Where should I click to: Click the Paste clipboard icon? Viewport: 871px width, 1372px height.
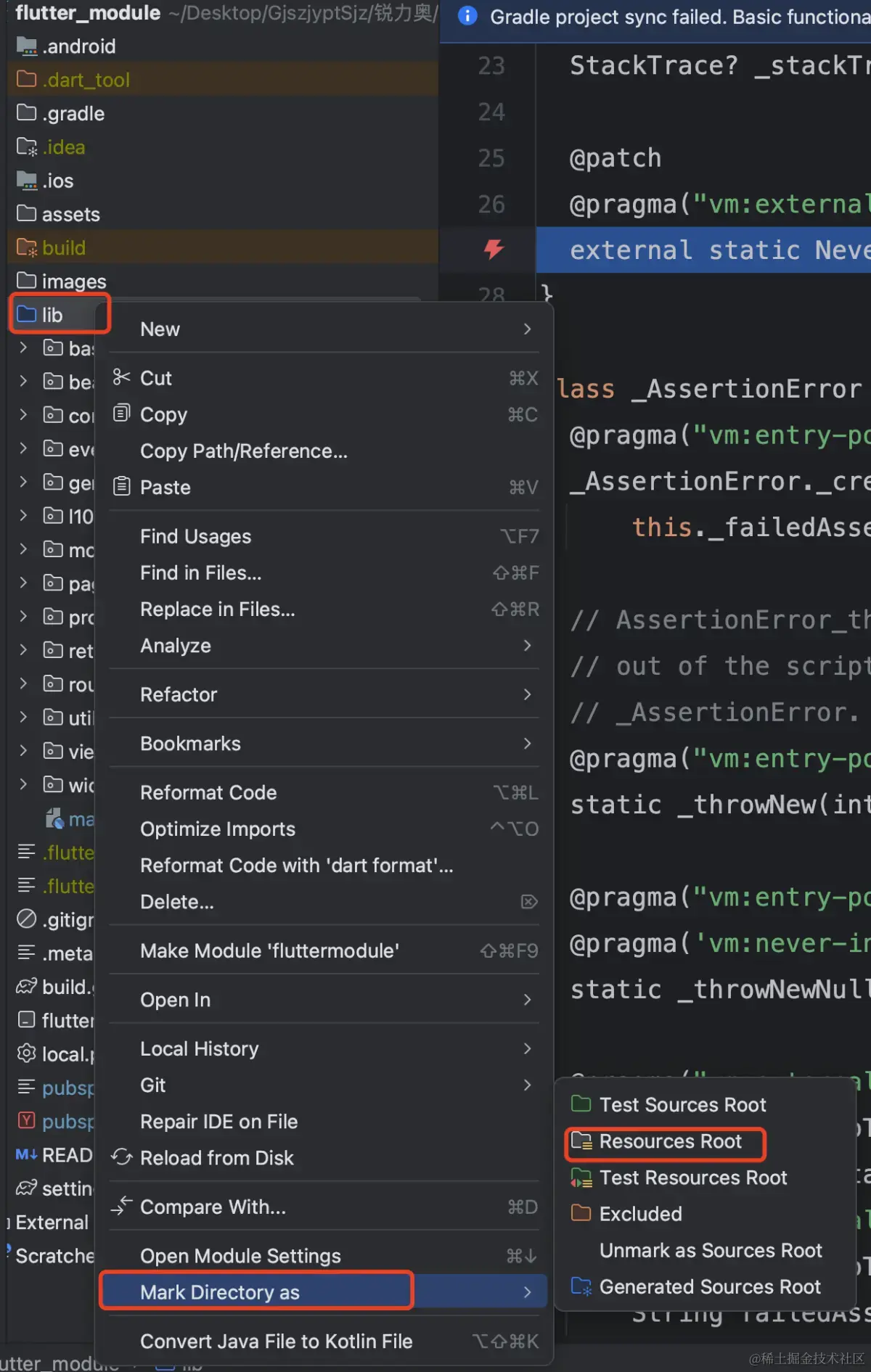coord(121,486)
